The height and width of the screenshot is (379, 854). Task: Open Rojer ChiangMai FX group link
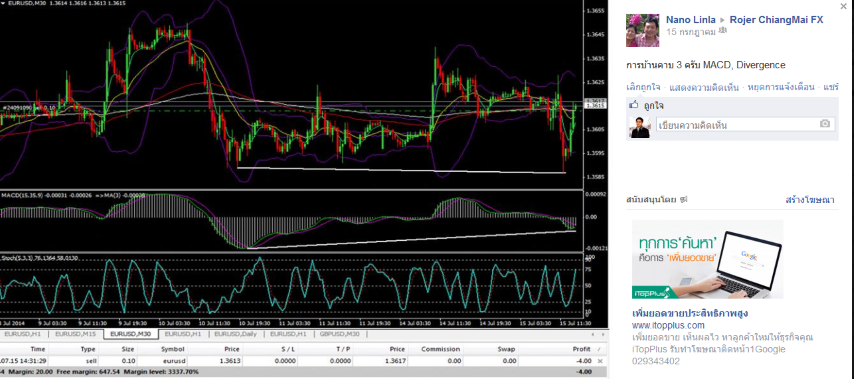[x=777, y=20]
